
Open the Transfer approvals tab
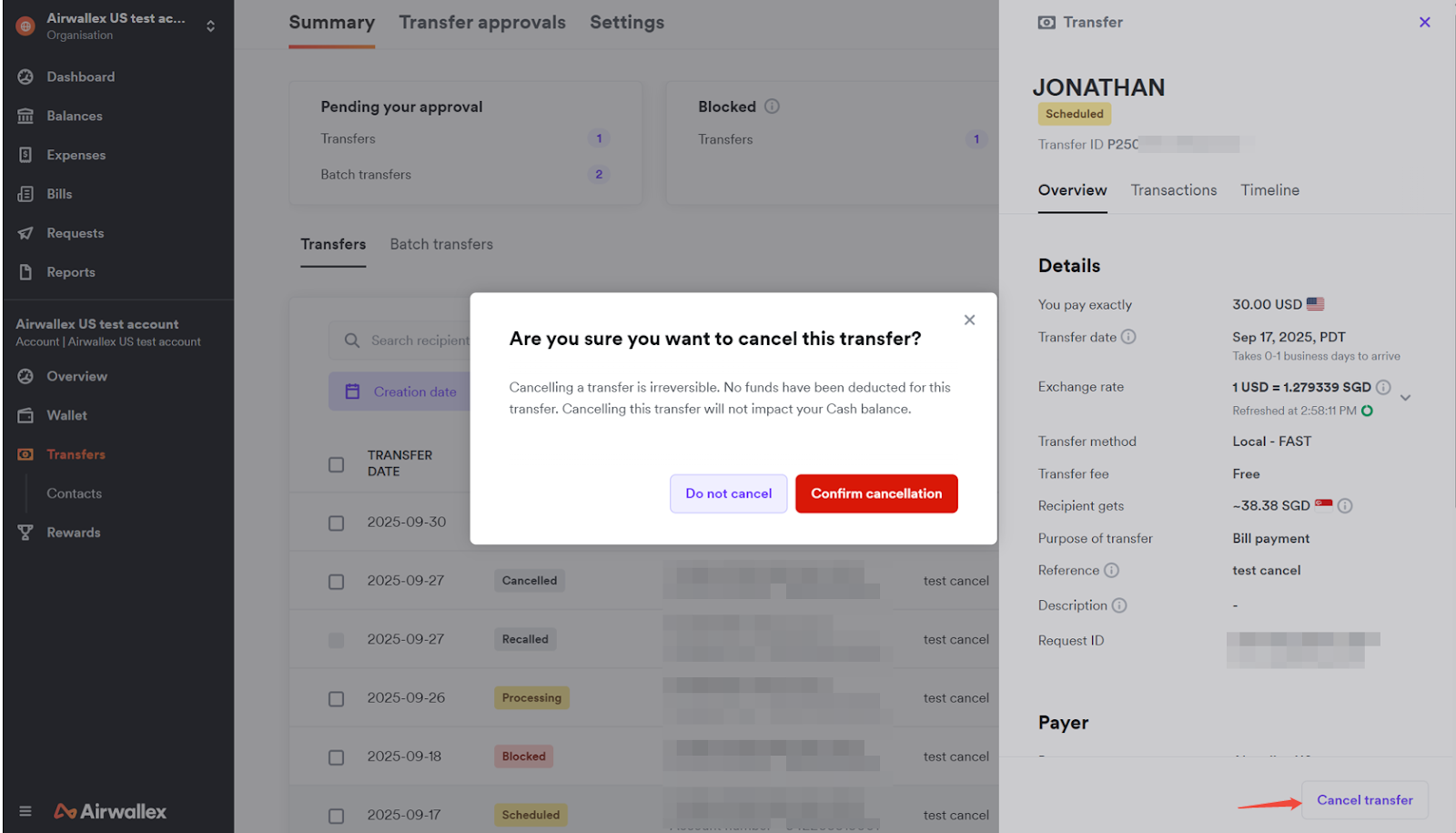click(x=481, y=23)
